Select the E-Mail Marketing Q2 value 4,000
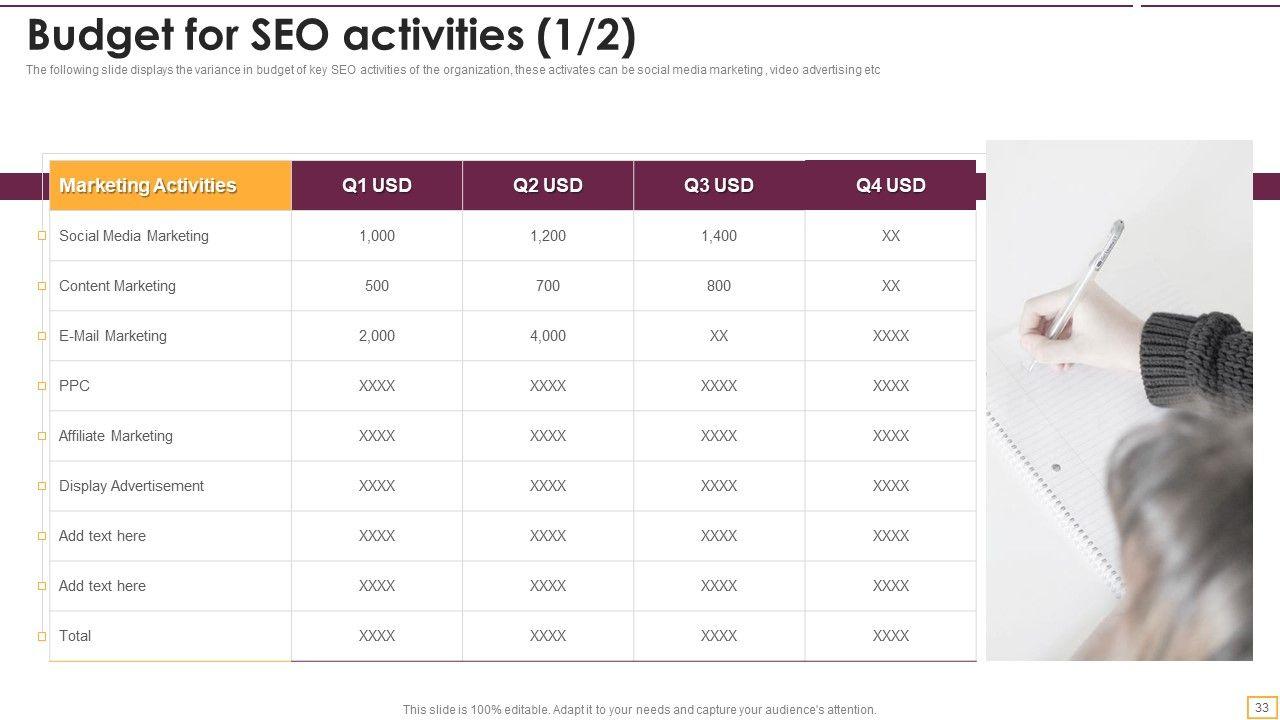1280x720 pixels. coord(548,336)
